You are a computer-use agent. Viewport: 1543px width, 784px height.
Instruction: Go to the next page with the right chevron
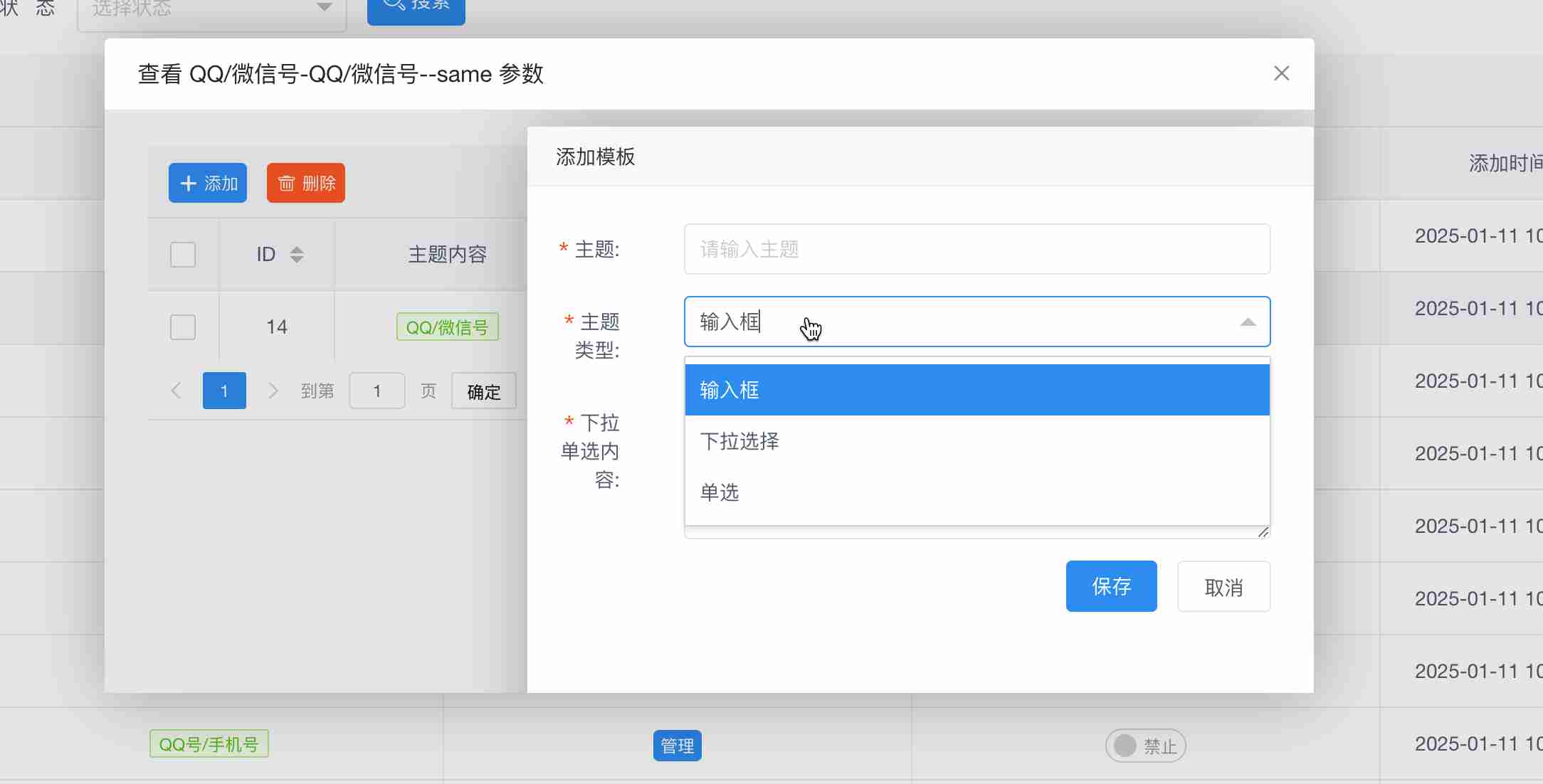[x=273, y=391]
